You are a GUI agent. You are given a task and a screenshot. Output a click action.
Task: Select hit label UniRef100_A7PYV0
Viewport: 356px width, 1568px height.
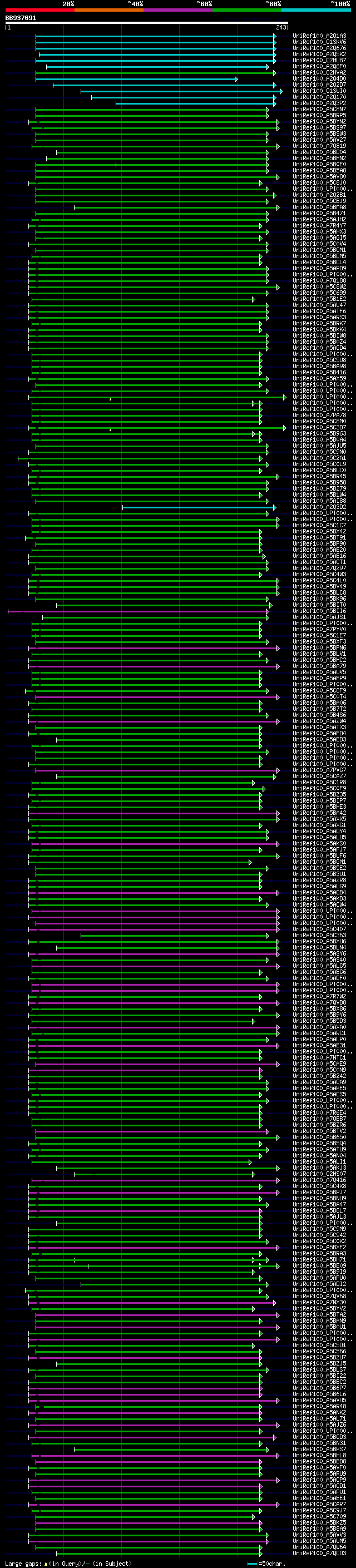[x=319, y=630]
